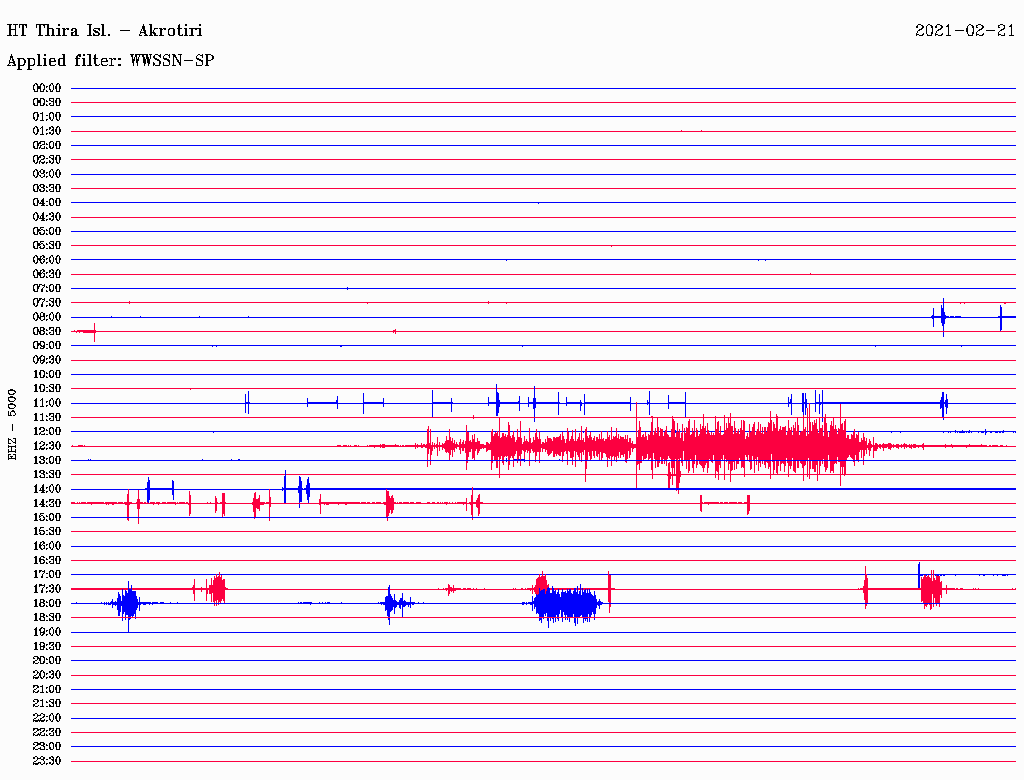Image resolution: width=1024 pixels, height=780 pixels.
Task: Click the 16:30 time label
Action: (47, 561)
